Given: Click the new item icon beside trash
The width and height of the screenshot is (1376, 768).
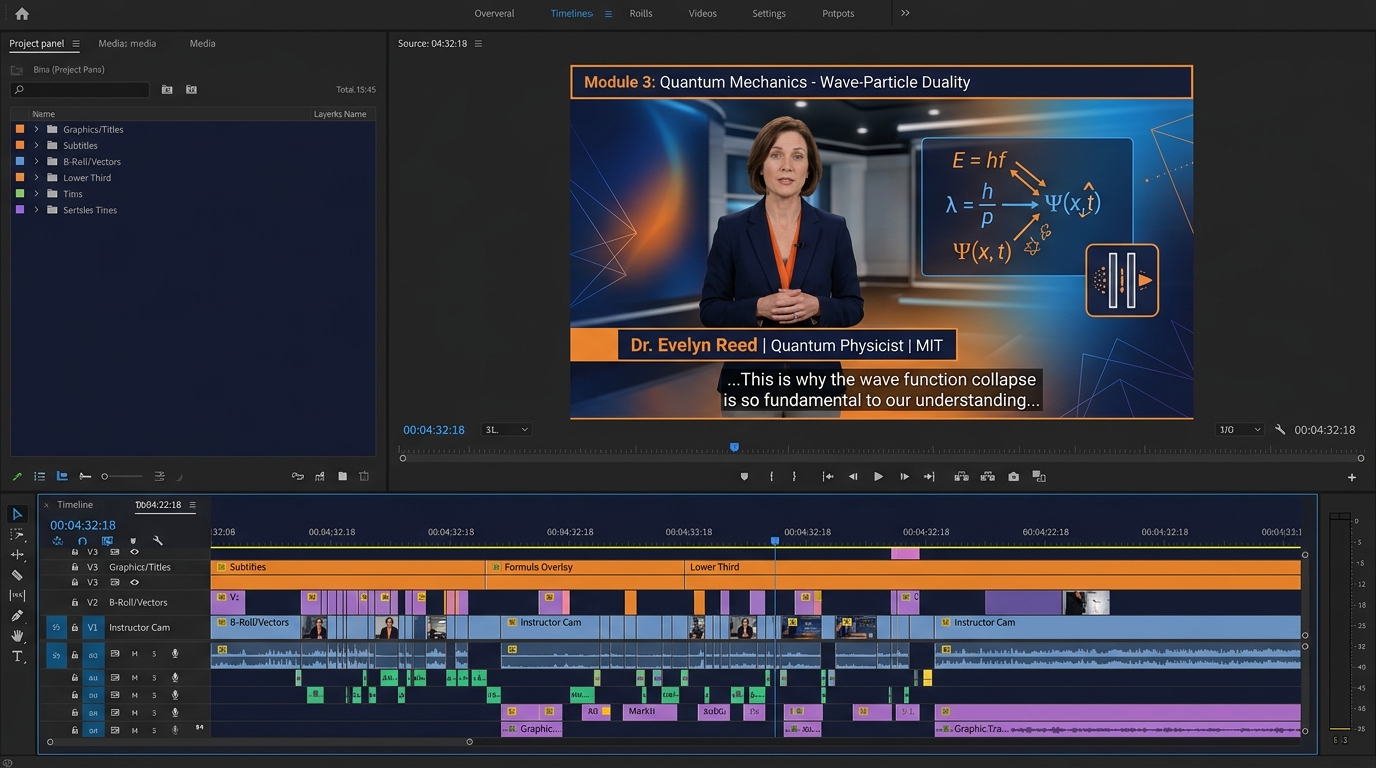Looking at the screenshot, I should 342,476.
